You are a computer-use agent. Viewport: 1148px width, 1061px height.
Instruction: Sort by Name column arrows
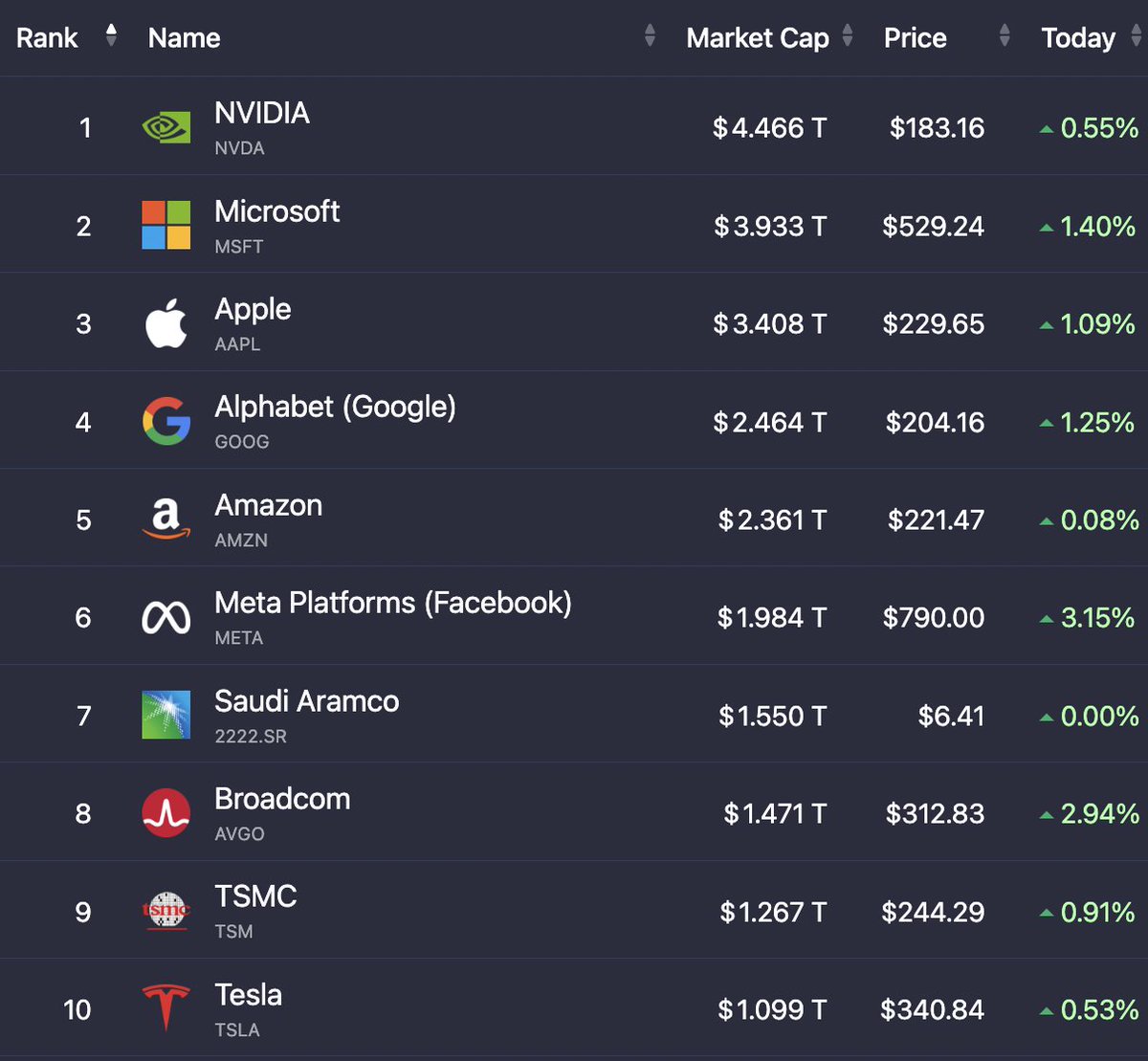pos(651,37)
